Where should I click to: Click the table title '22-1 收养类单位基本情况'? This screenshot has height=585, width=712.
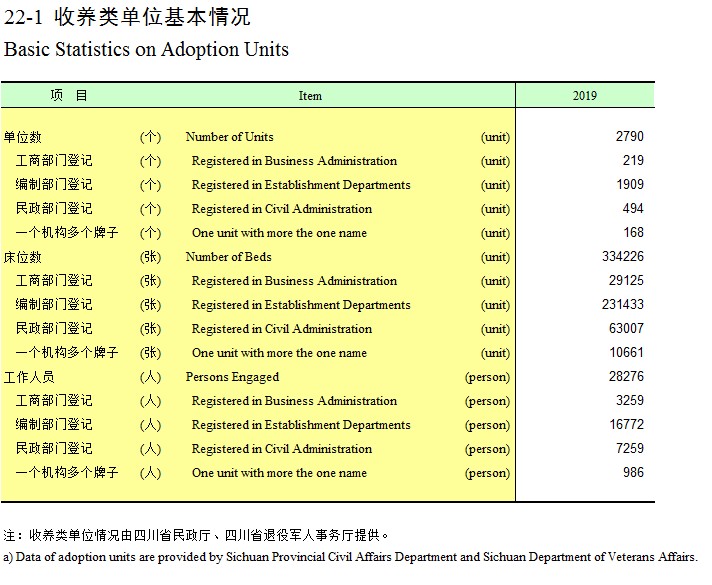pyautogui.click(x=127, y=17)
